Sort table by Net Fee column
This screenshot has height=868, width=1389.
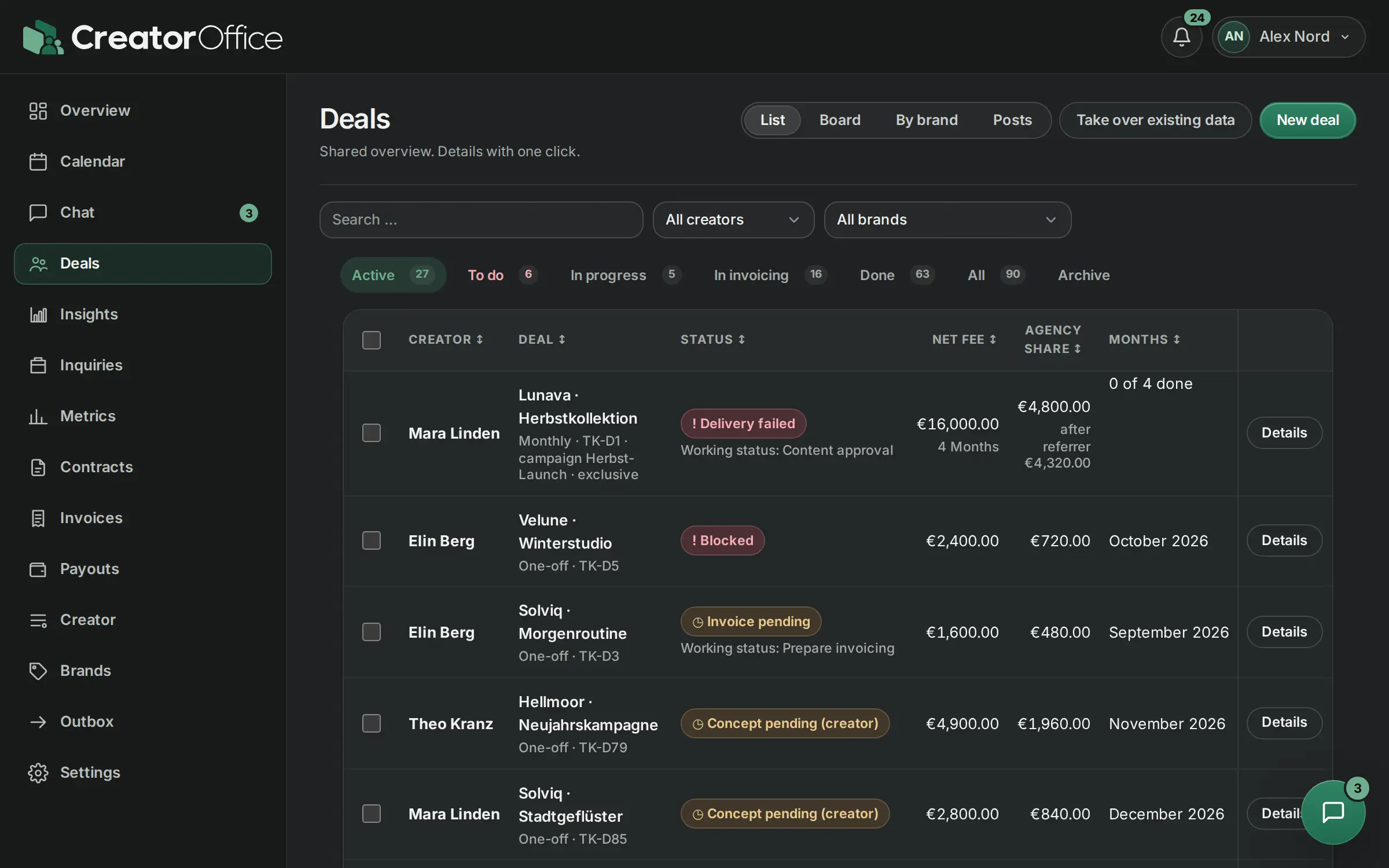click(x=964, y=340)
